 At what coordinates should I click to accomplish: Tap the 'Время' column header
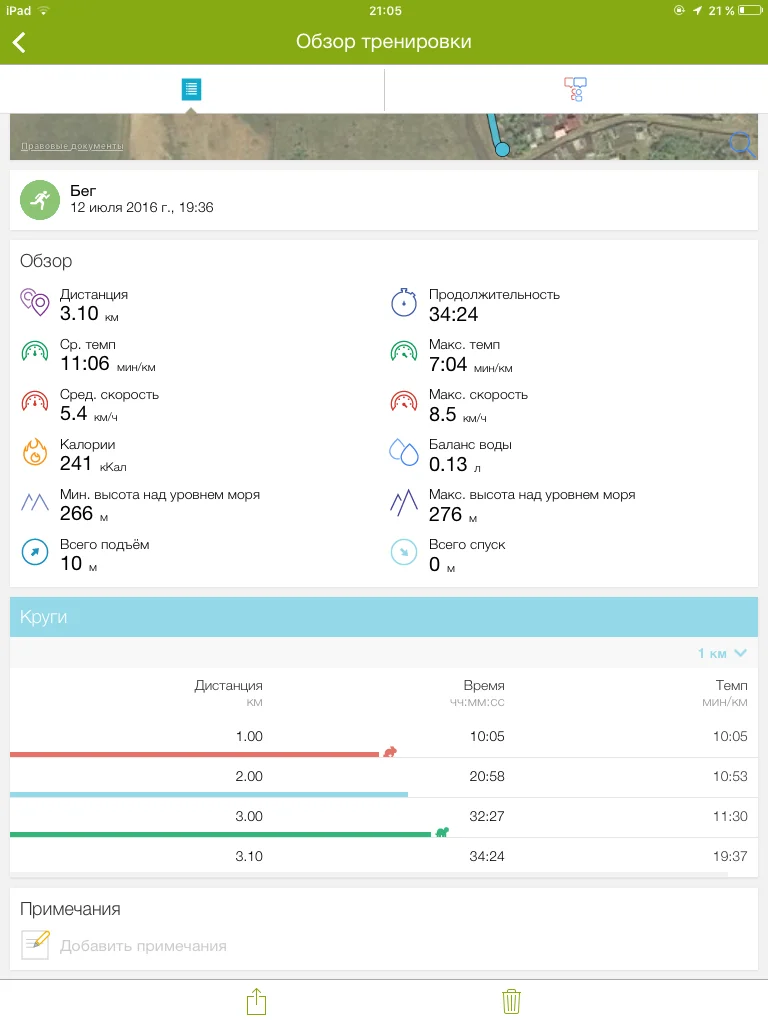point(484,686)
